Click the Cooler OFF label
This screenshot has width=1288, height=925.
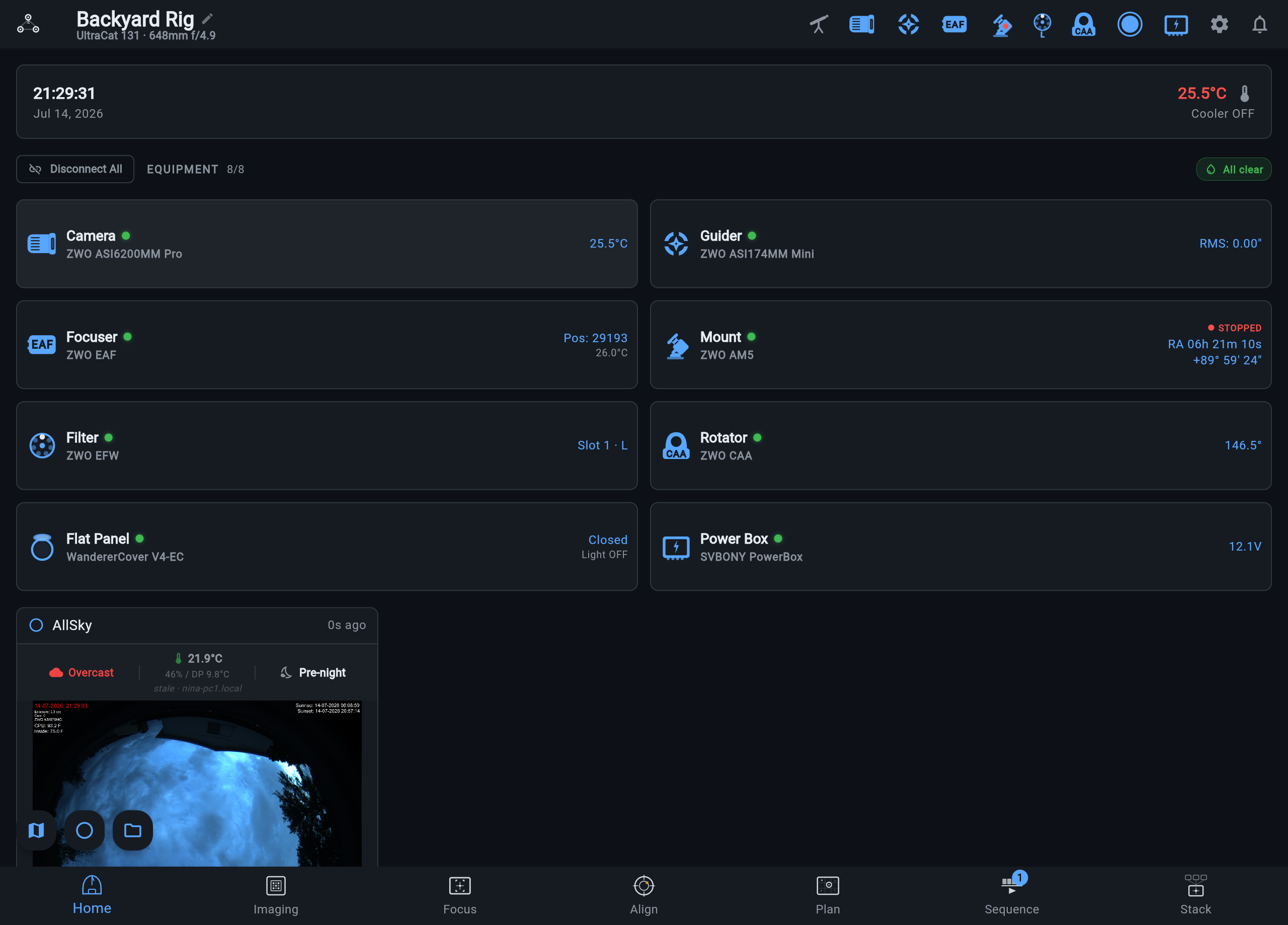point(1223,114)
